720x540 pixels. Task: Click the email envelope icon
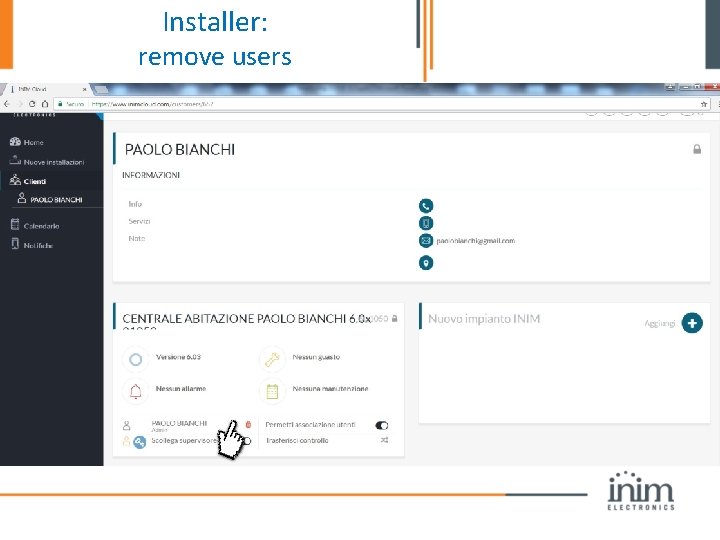426,241
